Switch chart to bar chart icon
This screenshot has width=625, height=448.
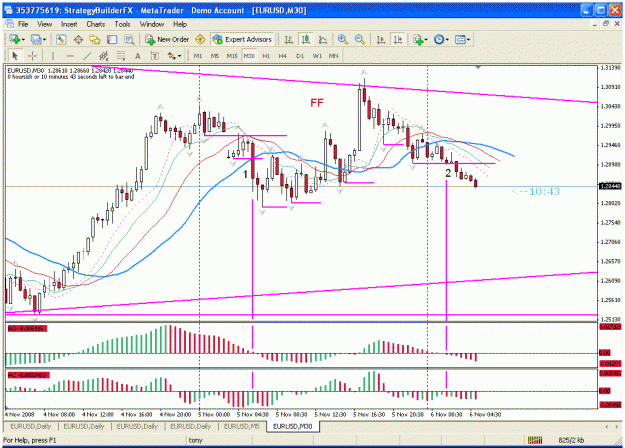click(x=289, y=39)
